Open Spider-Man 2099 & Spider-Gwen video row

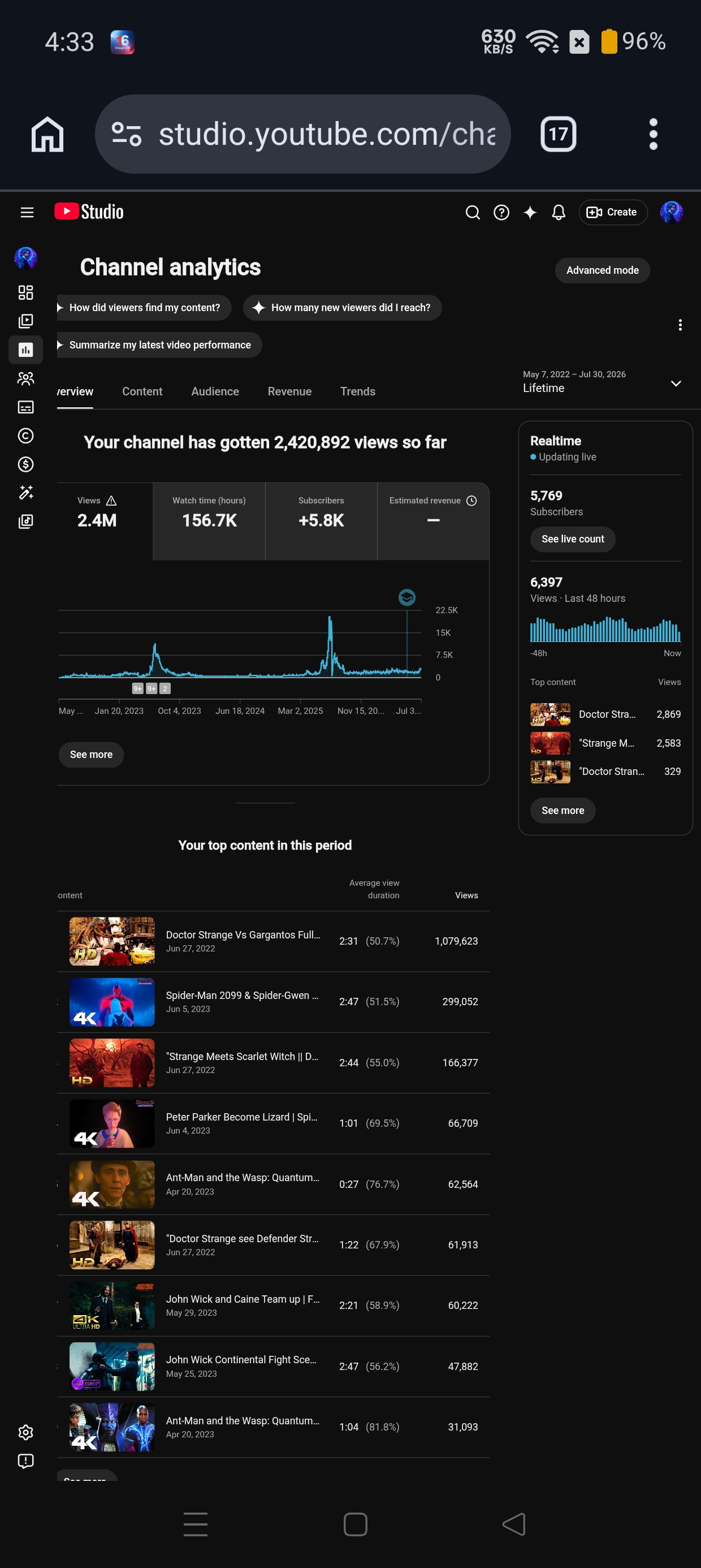[x=273, y=1002]
